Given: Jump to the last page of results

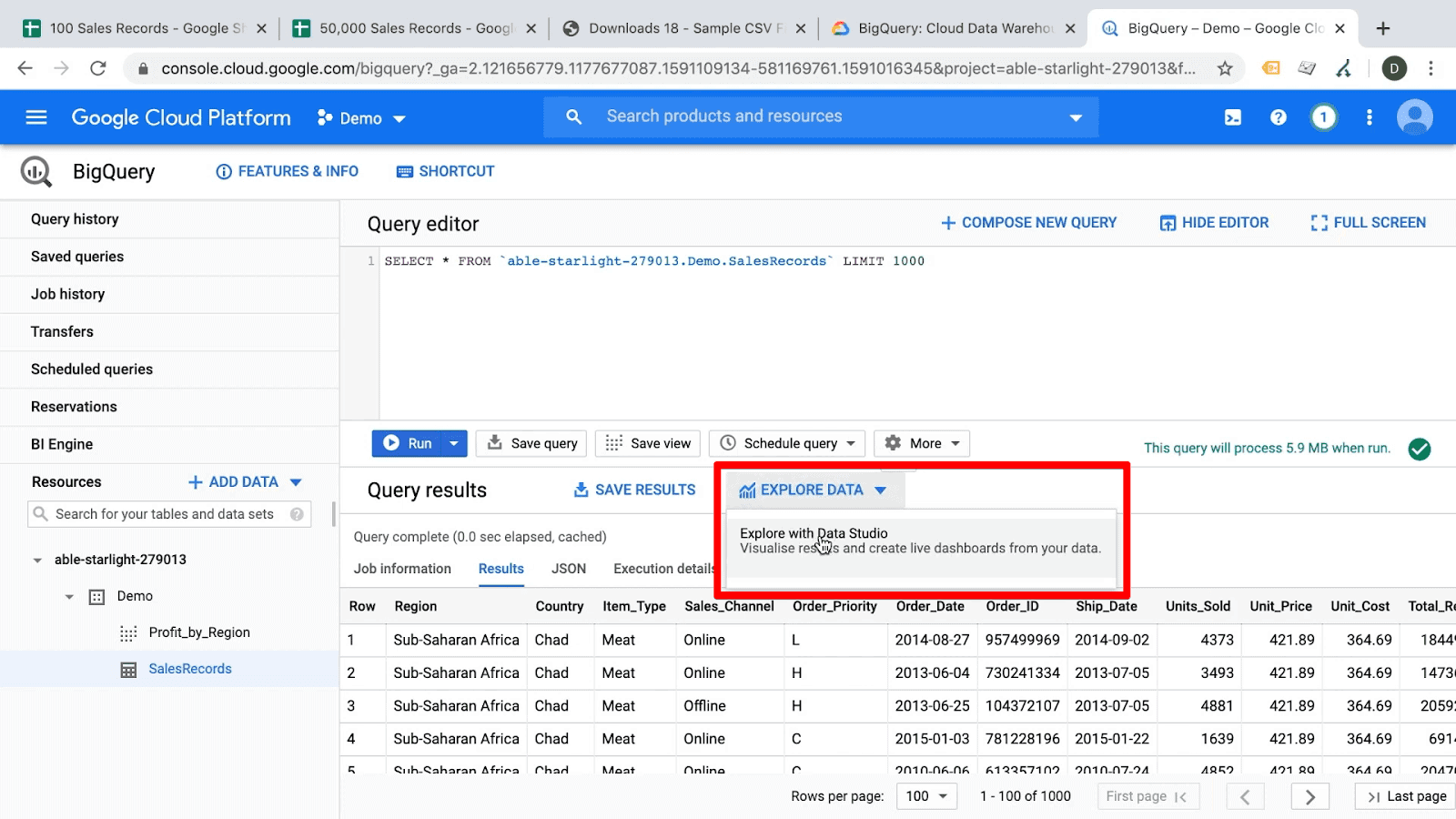Looking at the screenshot, I should [x=1402, y=795].
